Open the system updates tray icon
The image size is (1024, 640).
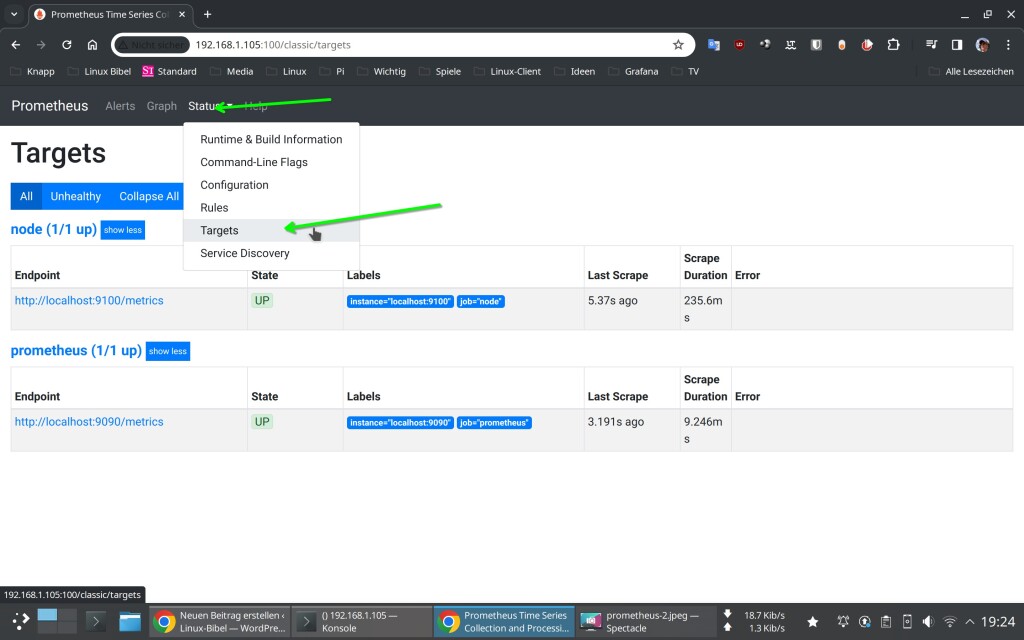[865, 622]
